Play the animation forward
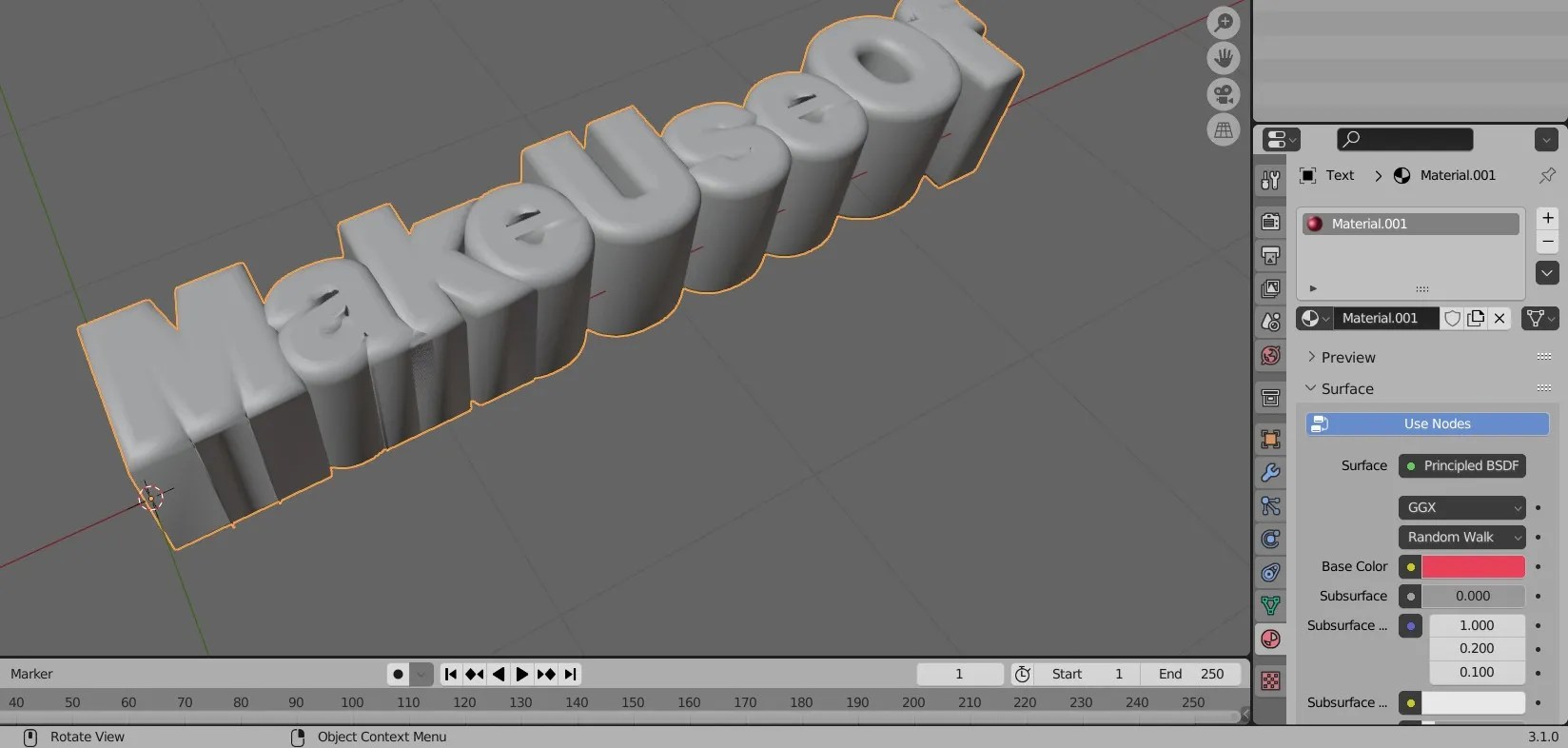1568x748 pixels. [522, 674]
